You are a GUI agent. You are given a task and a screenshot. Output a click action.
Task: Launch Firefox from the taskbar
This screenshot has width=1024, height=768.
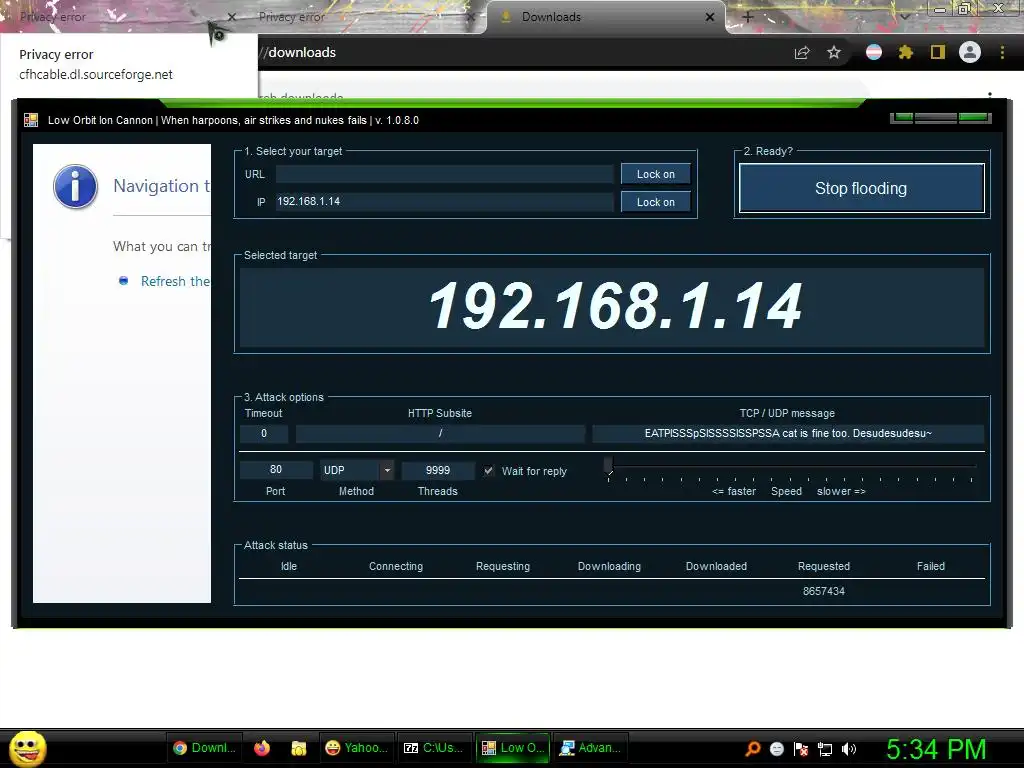click(262, 748)
